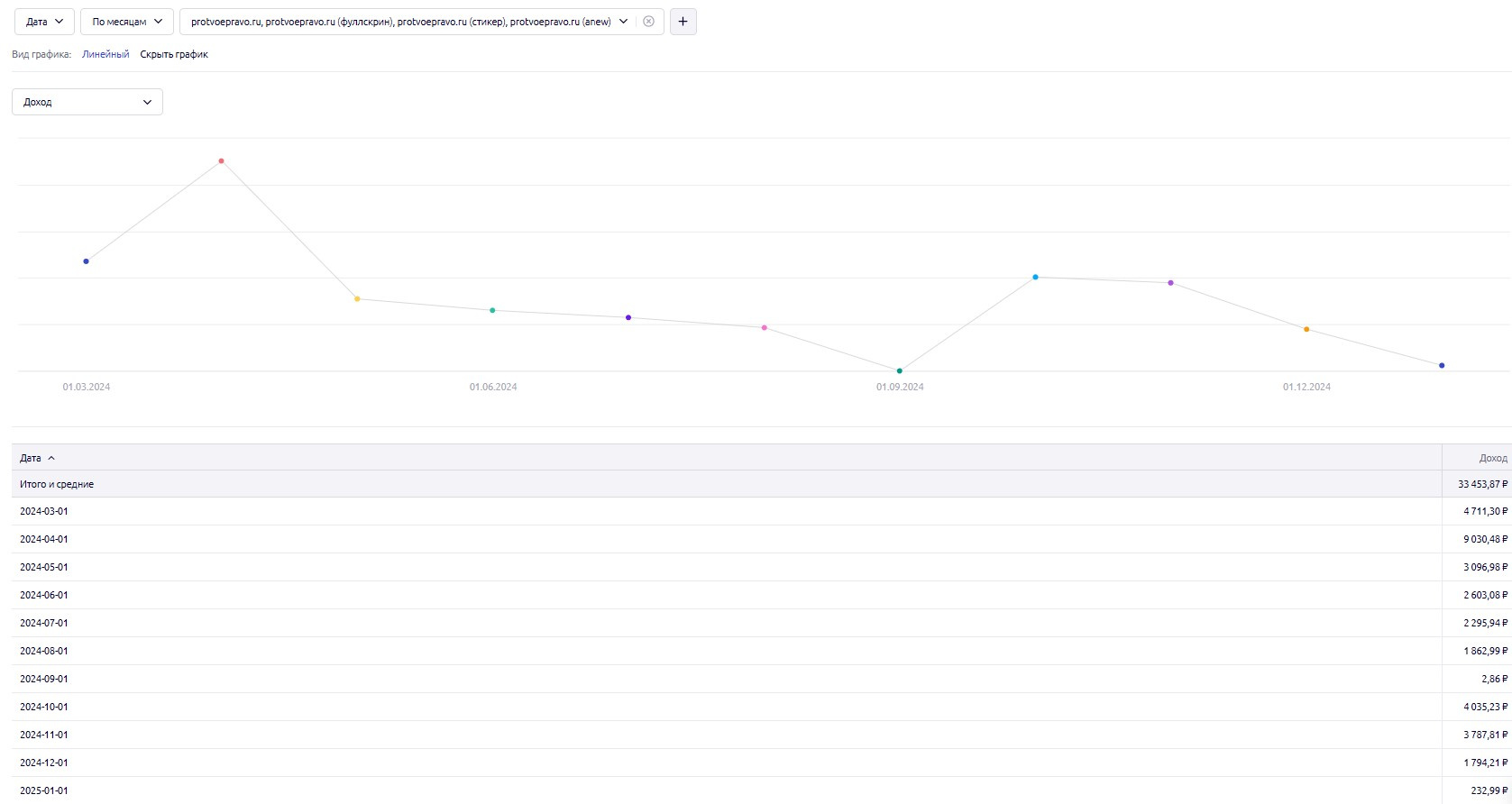Select the 2024-07-01 table row date
Image resolution: width=1512 pixels, height=804 pixels.
pyautogui.click(x=44, y=623)
